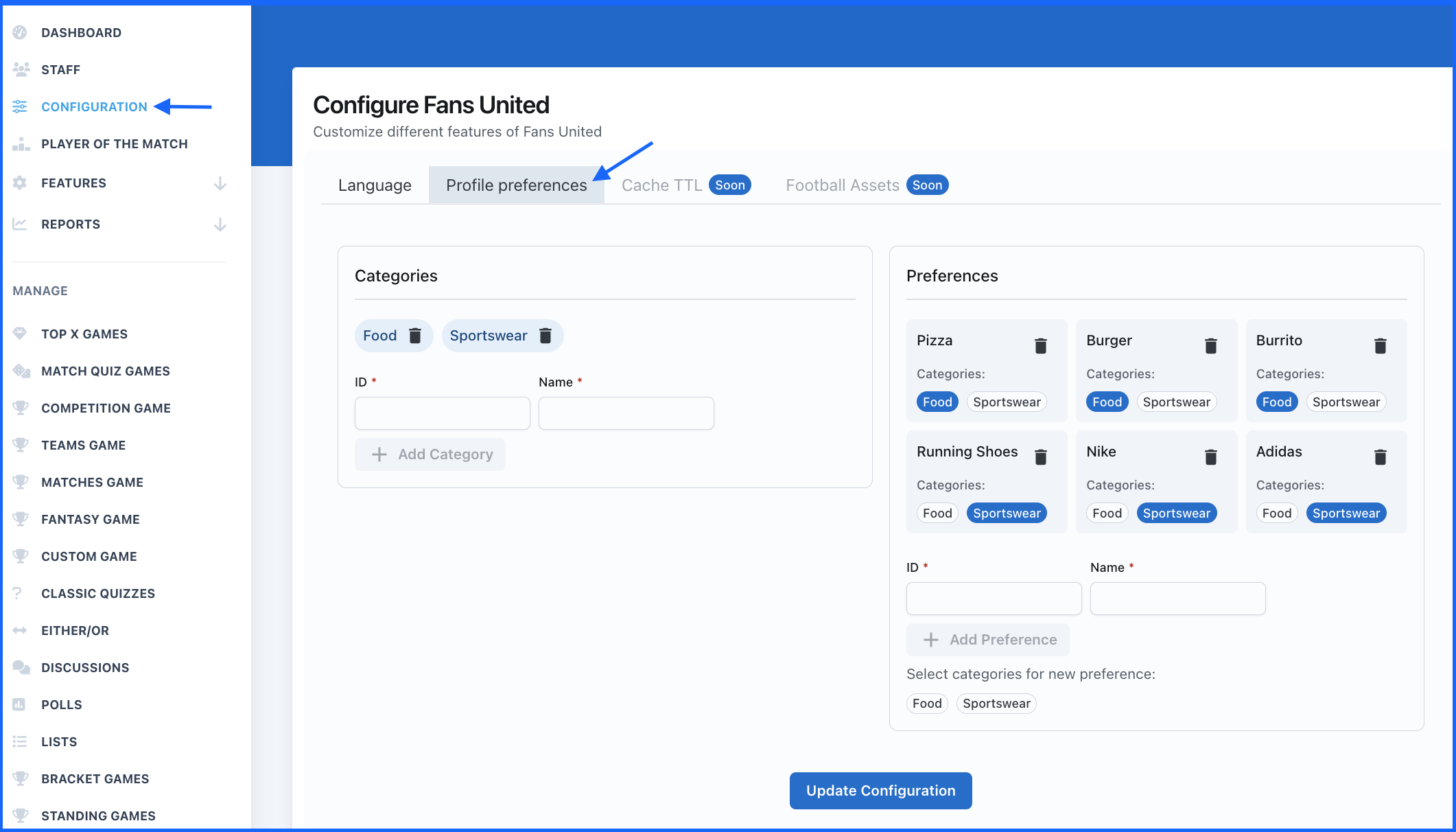Open Custom Game link in sidebar
The height and width of the screenshot is (832, 1456).
[89, 556]
